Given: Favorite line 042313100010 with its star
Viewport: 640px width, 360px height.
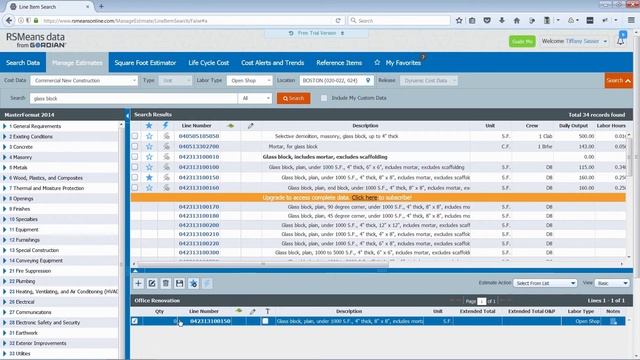Looking at the screenshot, I should pyautogui.click(x=149, y=157).
